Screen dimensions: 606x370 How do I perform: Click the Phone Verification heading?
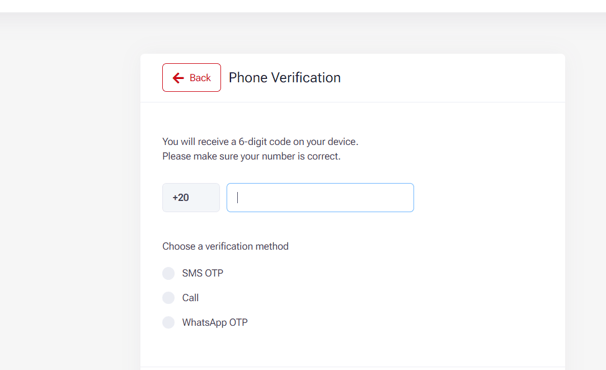coord(284,77)
